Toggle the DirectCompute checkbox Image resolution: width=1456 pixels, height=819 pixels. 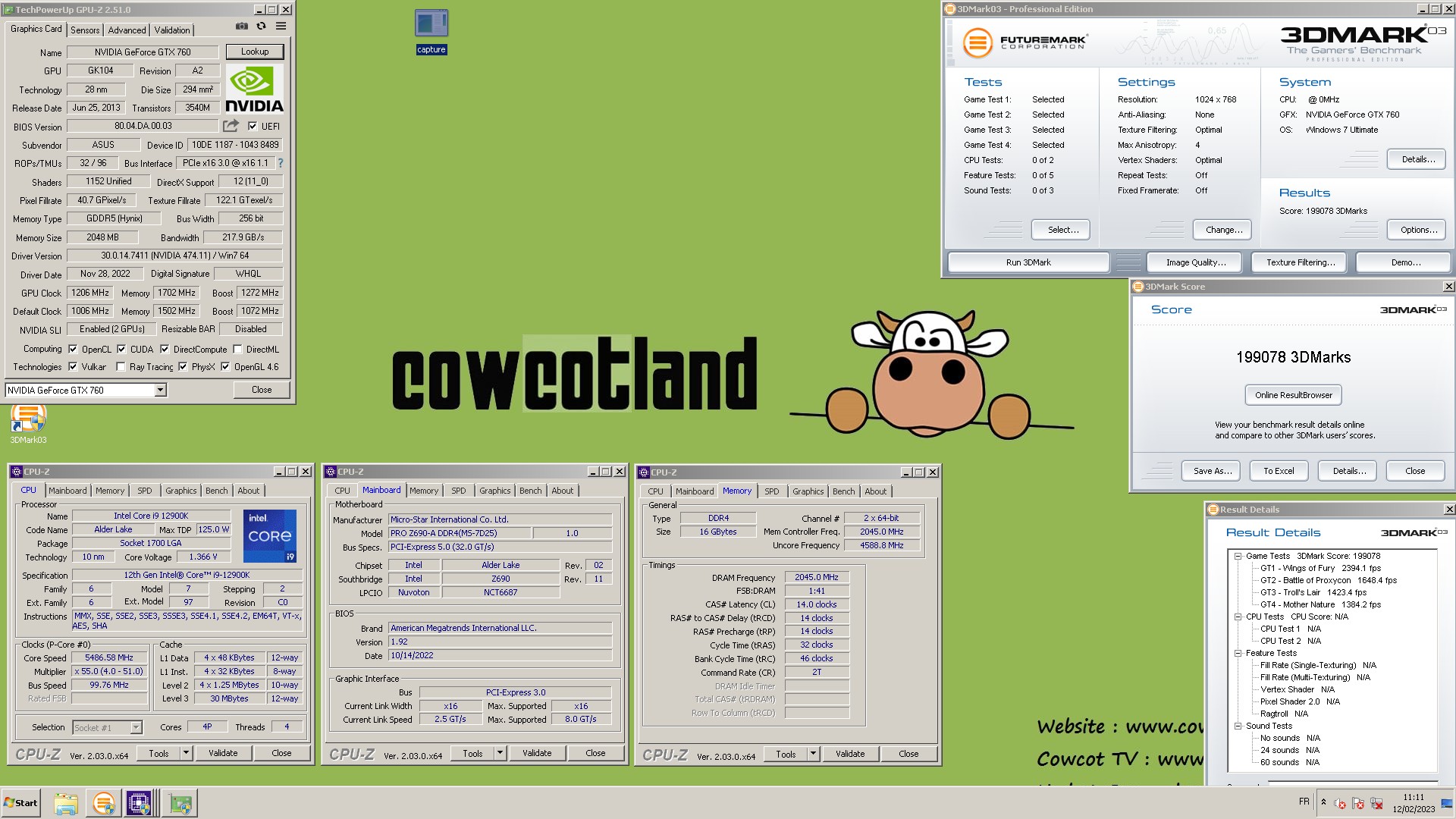[165, 350]
